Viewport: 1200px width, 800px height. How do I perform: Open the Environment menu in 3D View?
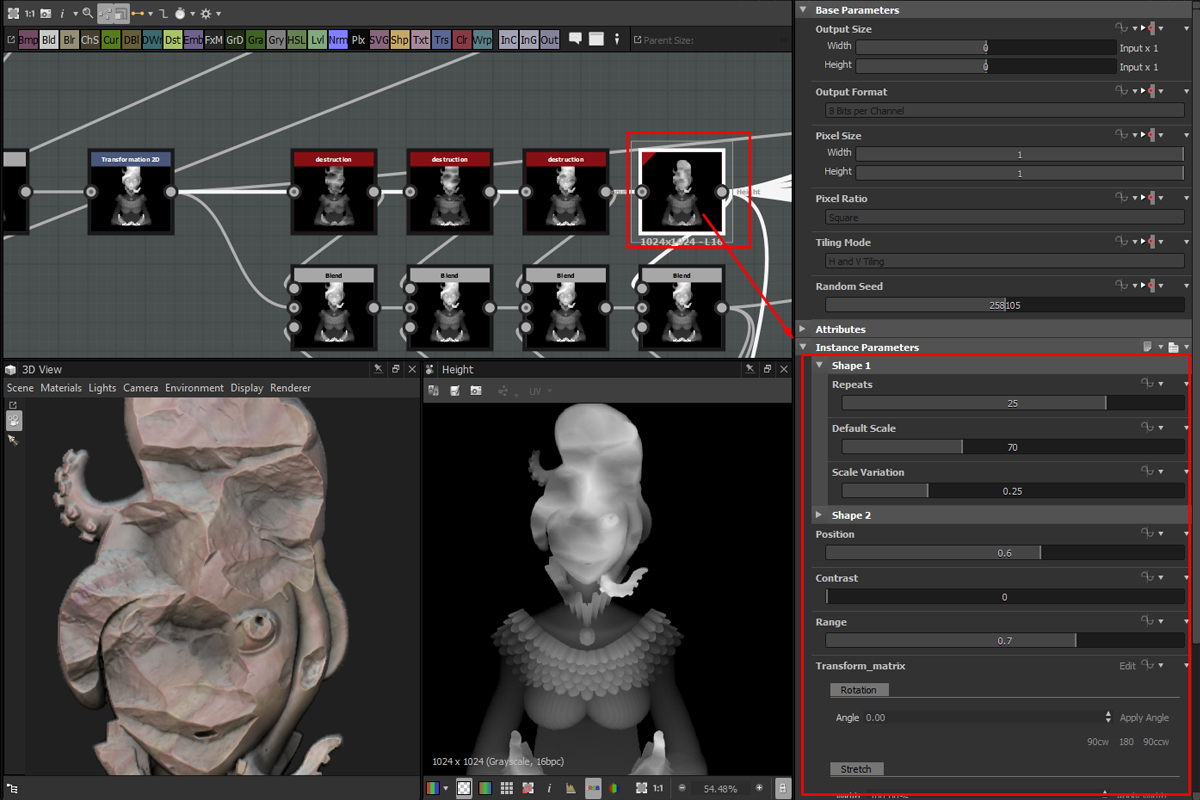194,388
